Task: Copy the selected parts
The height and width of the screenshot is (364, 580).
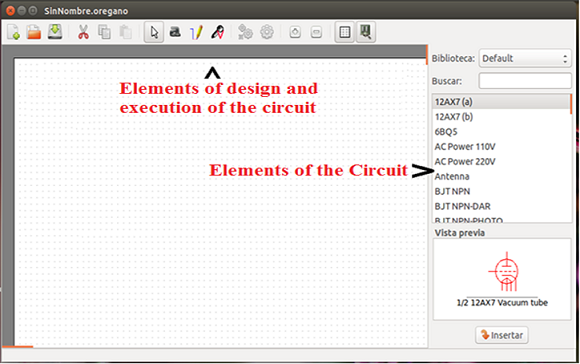Action: pyautogui.click(x=104, y=32)
